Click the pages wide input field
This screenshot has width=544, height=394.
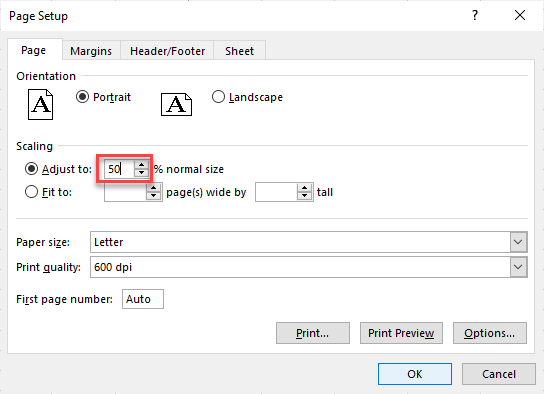(125, 192)
